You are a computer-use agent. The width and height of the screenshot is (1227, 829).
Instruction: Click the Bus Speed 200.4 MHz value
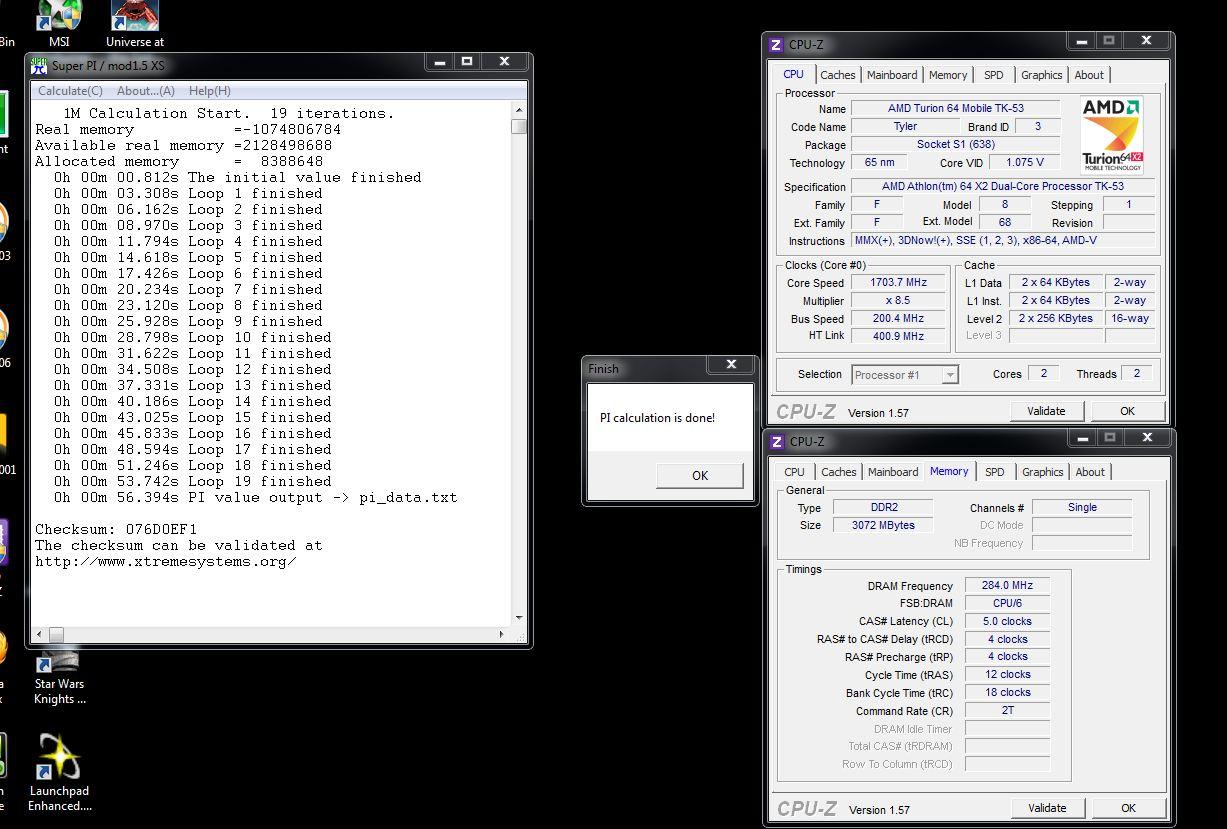click(898, 319)
